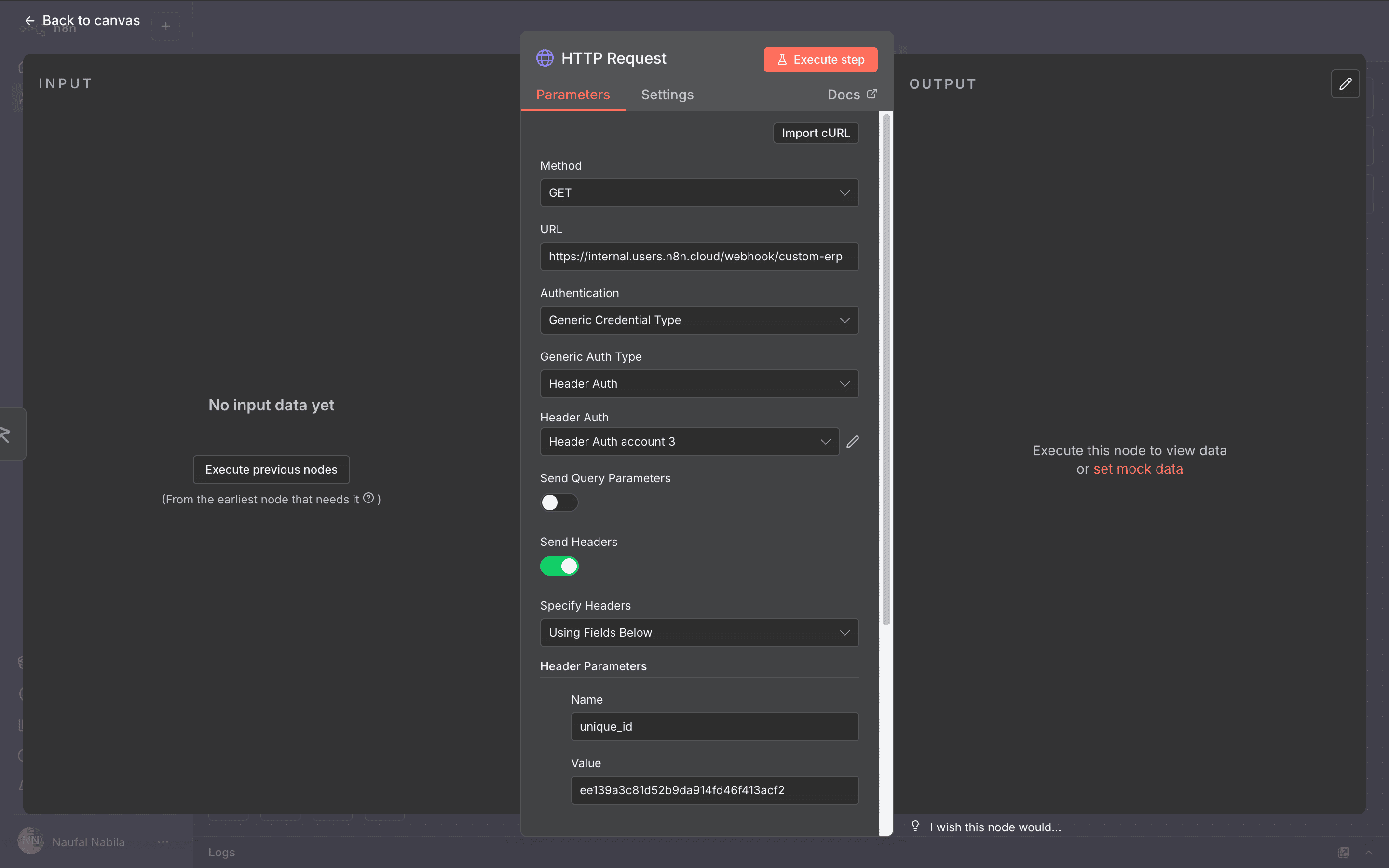
Task: Open the Method dropdown showing GET
Action: click(x=699, y=193)
